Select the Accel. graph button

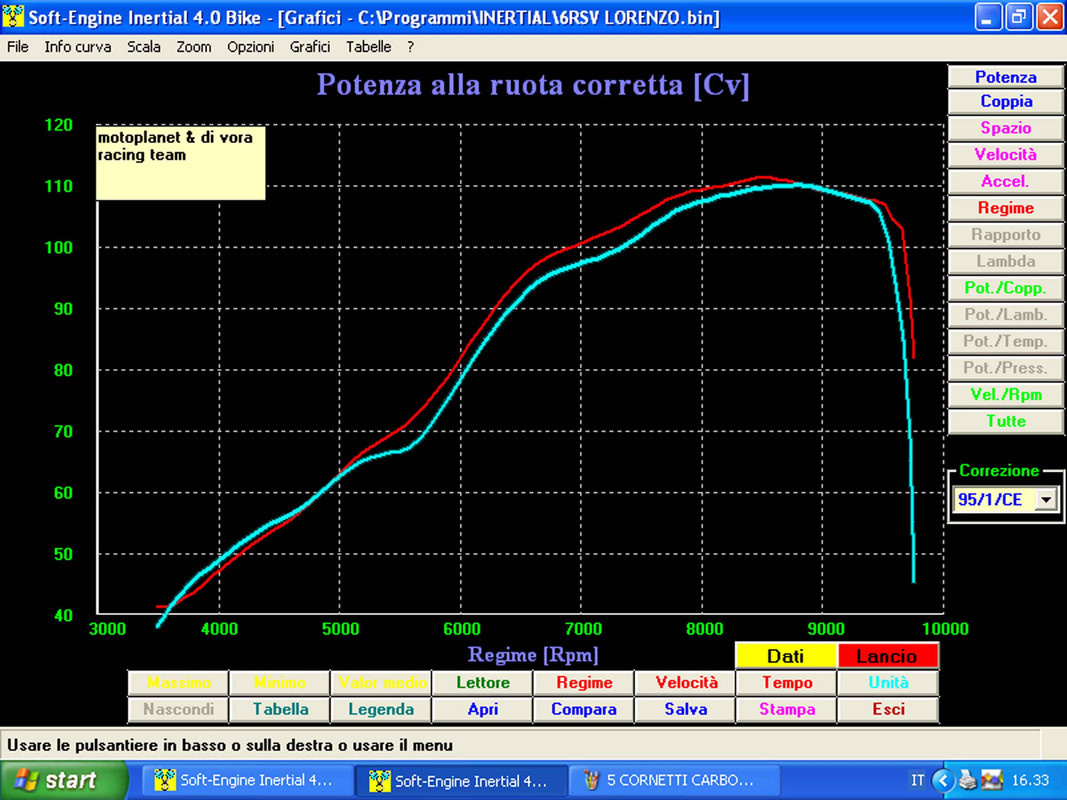click(1005, 181)
